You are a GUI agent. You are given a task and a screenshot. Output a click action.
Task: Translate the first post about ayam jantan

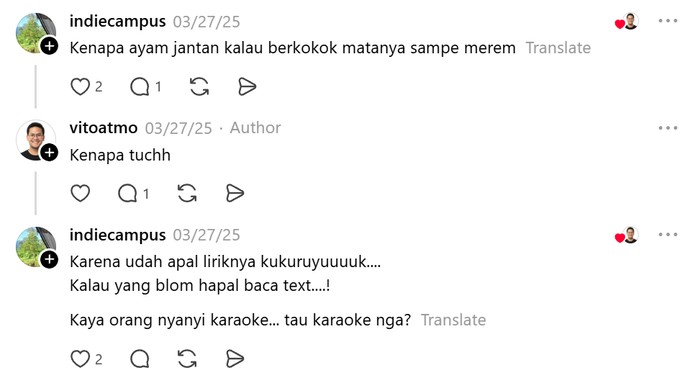[558, 48]
